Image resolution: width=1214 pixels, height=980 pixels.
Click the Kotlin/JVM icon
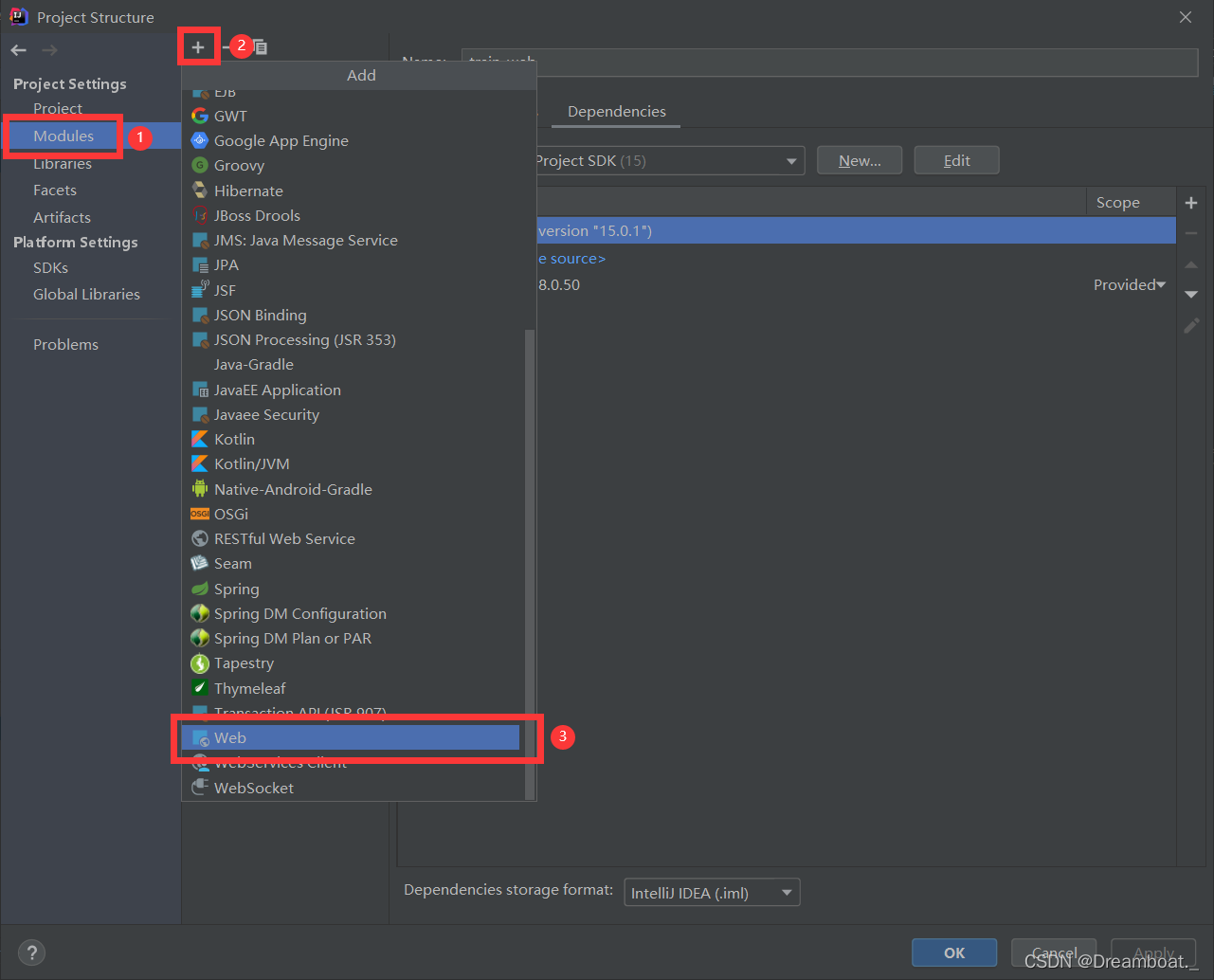(x=200, y=463)
